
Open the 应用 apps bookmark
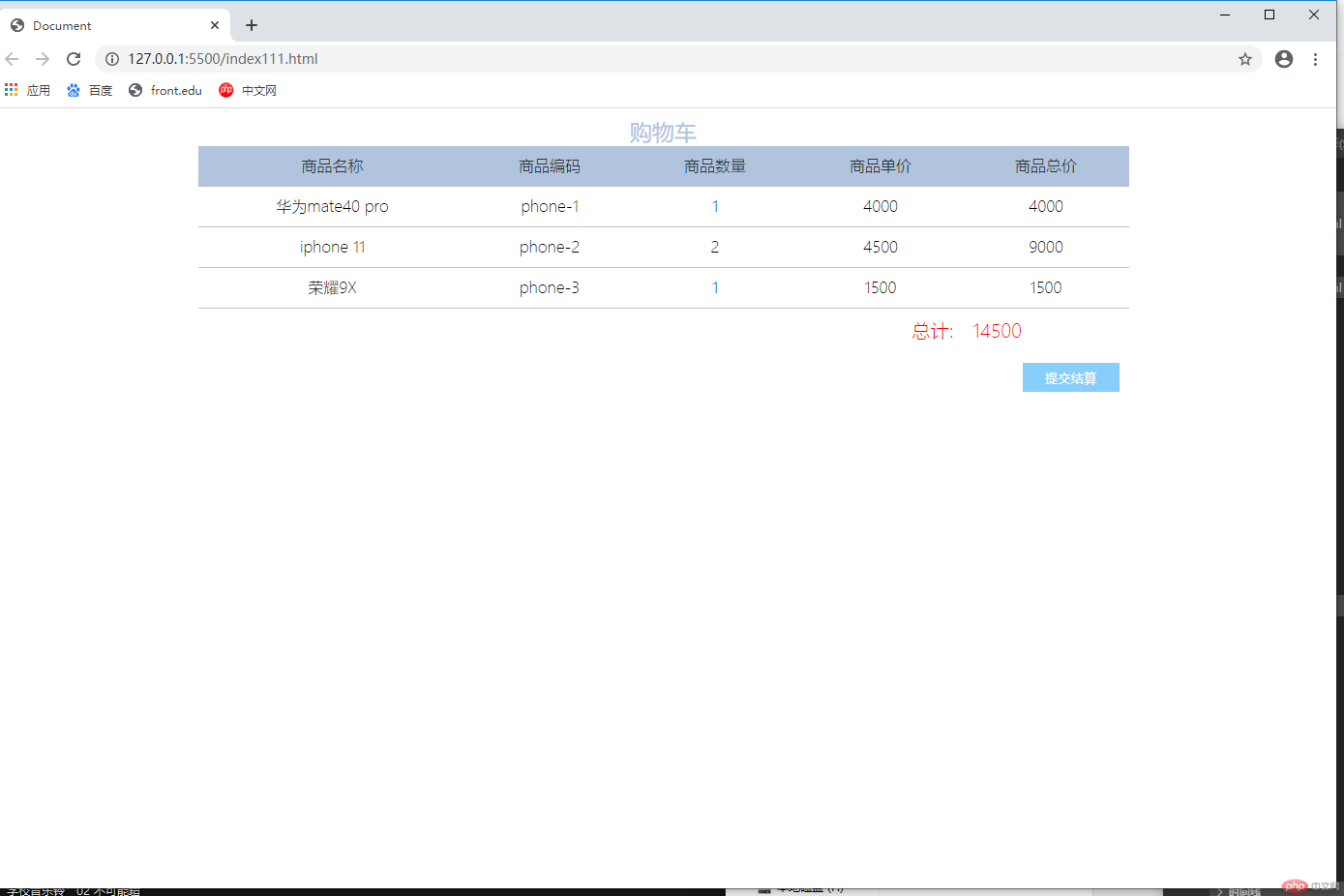coord(27,90)
